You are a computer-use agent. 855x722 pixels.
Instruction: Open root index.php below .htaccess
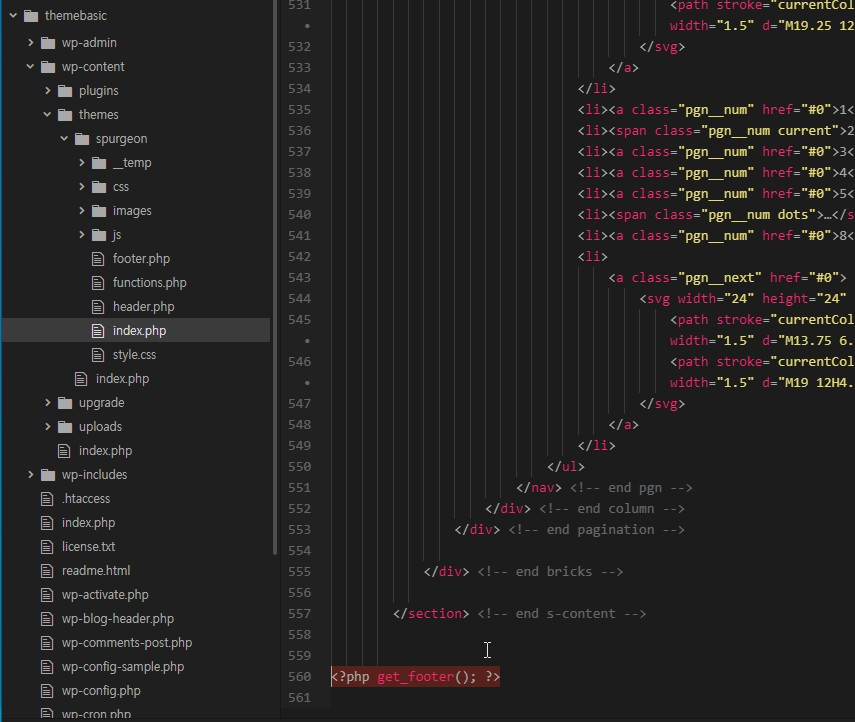click(x=88, y=522)
